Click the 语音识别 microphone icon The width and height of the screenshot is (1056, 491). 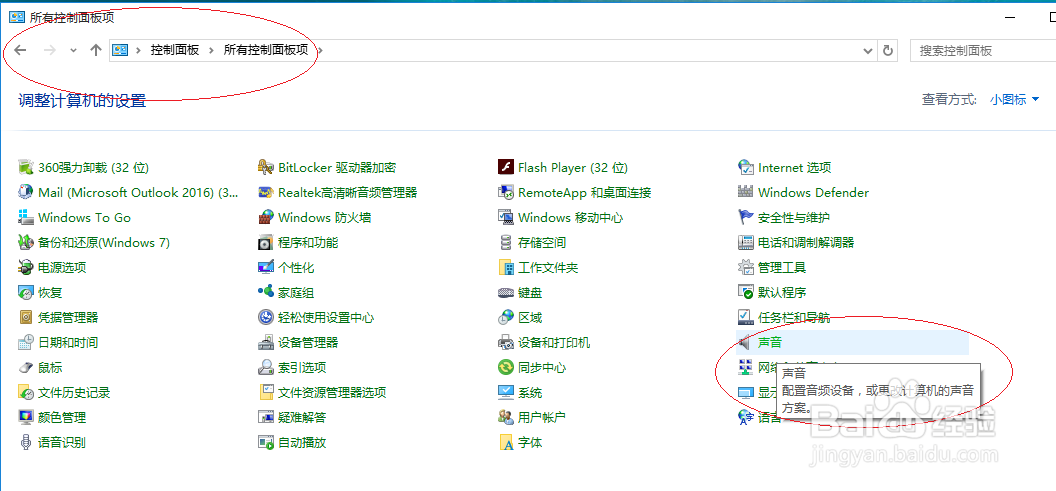pos(26,443)
